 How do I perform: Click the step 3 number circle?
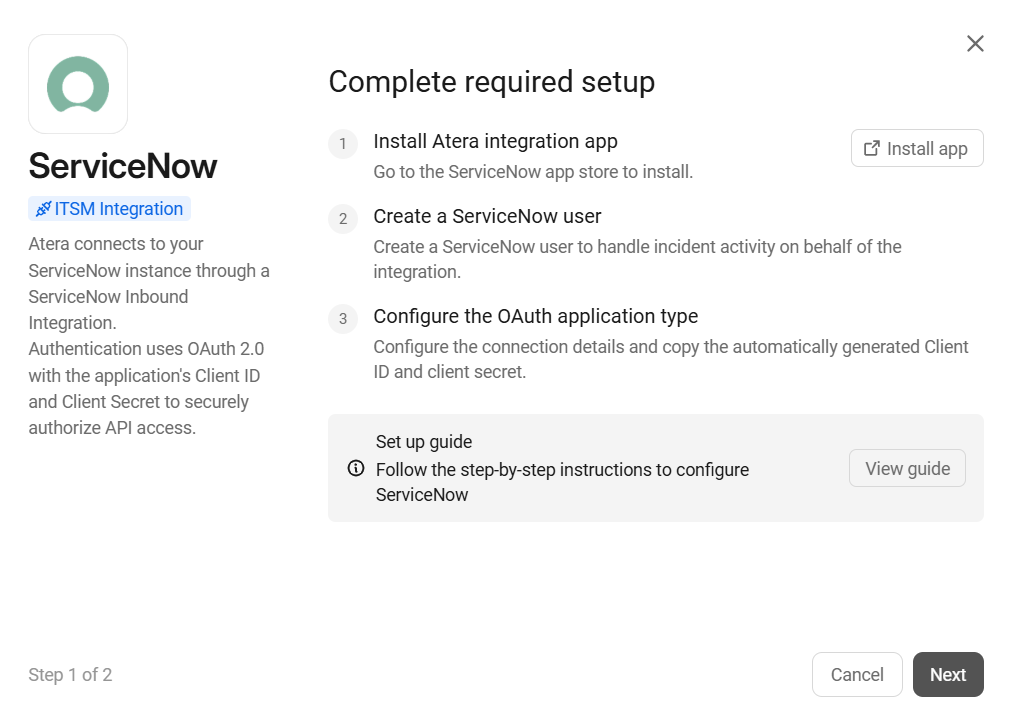click(343, 318)
